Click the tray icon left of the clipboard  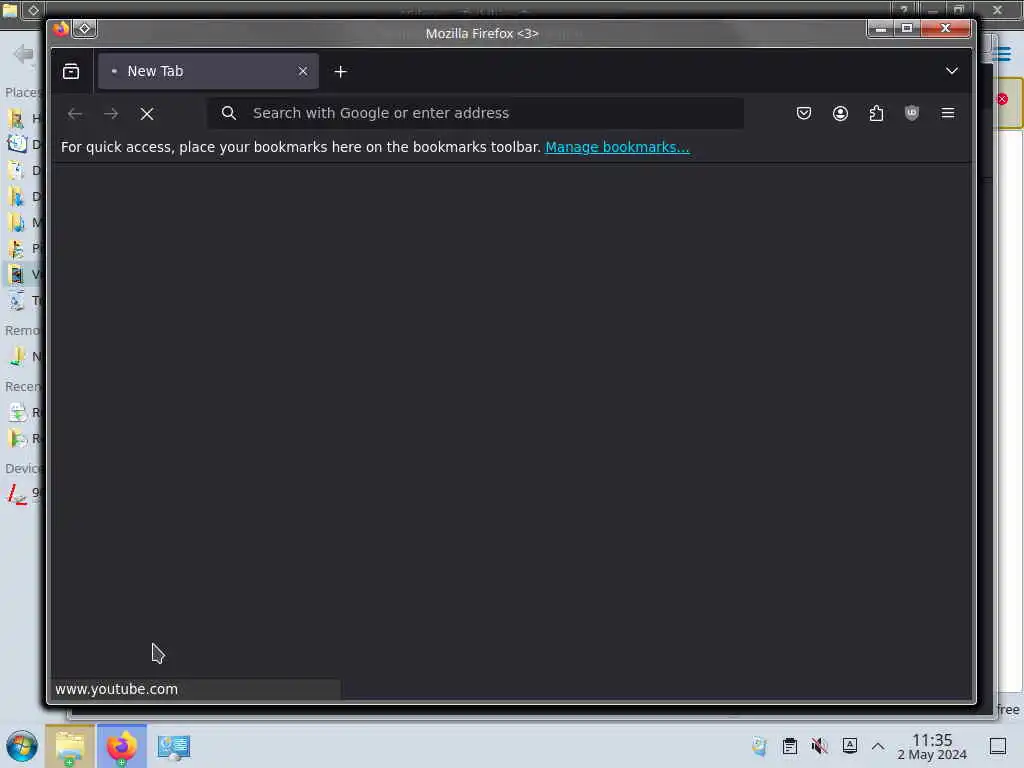(x=760, y=746)
